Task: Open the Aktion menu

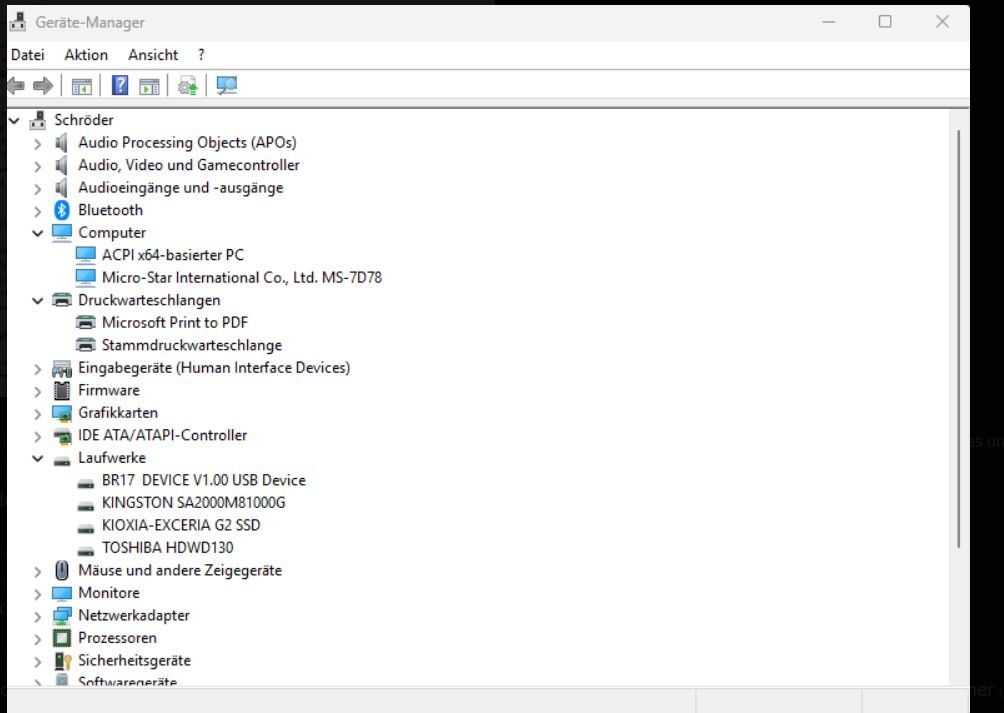Action: click(x=86, y=55)
